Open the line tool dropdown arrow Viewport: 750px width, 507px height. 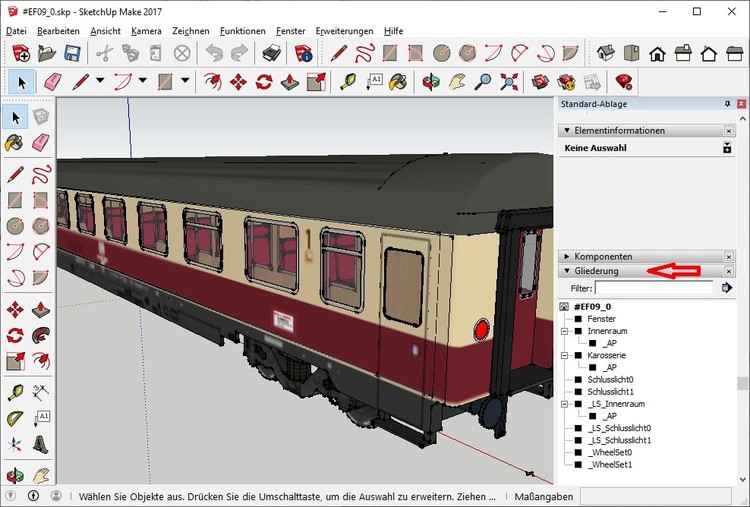click(99, 82)
